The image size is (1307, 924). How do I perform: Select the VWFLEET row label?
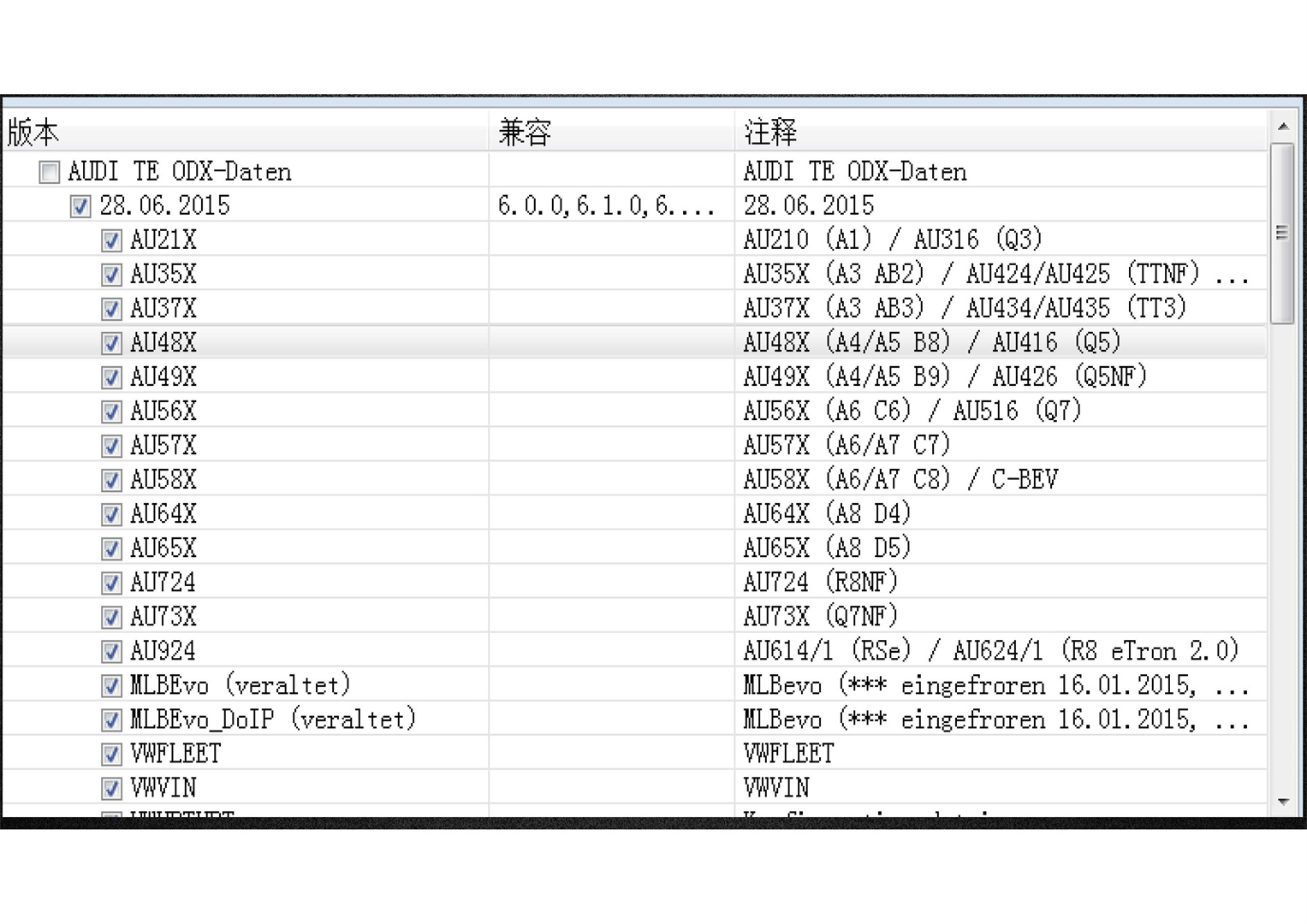click(x=175, y=754)
